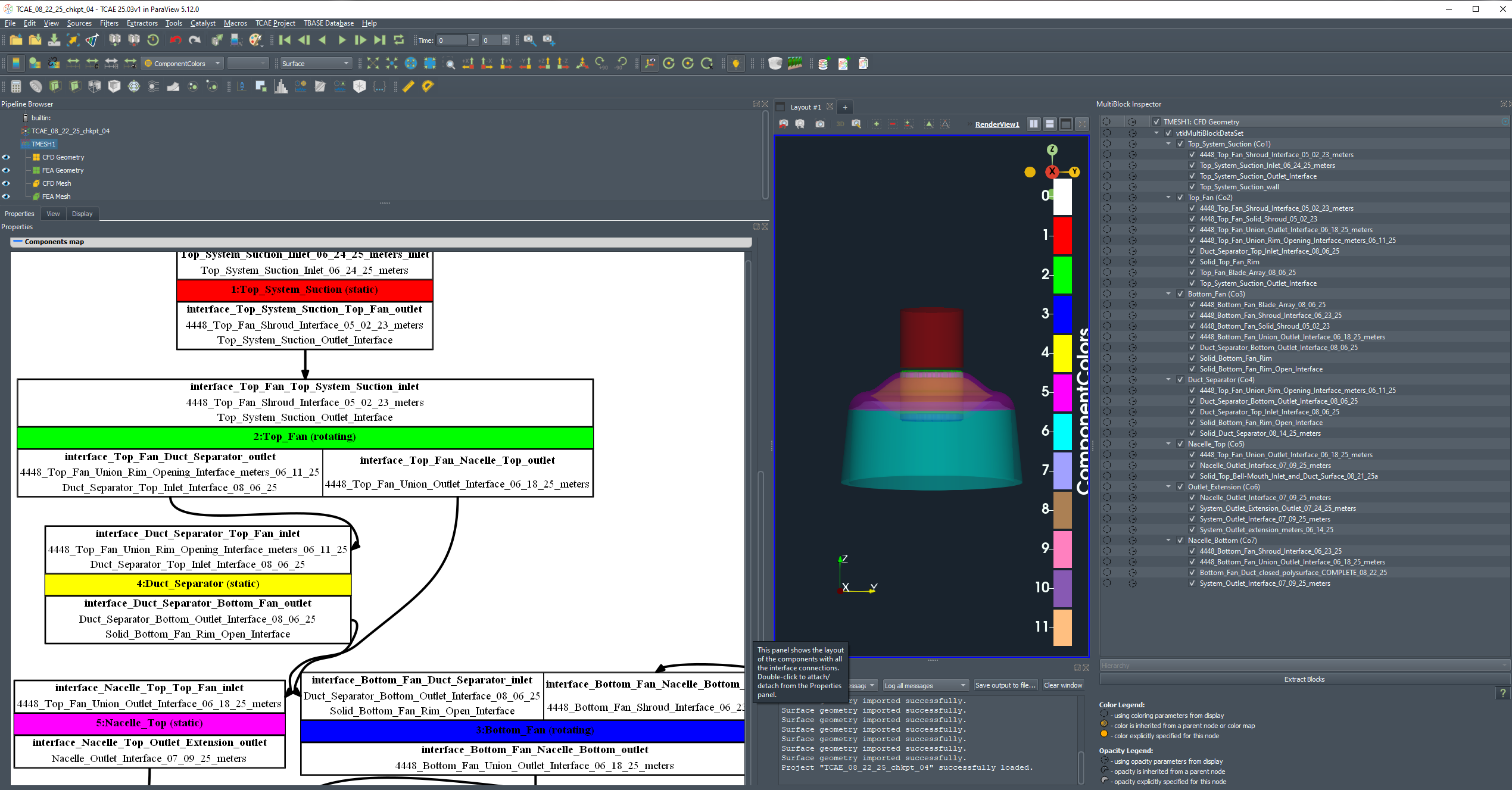This screenshot has width=1512, height=790.
Task: Click the Reset Camera icon
Action: [372, 63]
